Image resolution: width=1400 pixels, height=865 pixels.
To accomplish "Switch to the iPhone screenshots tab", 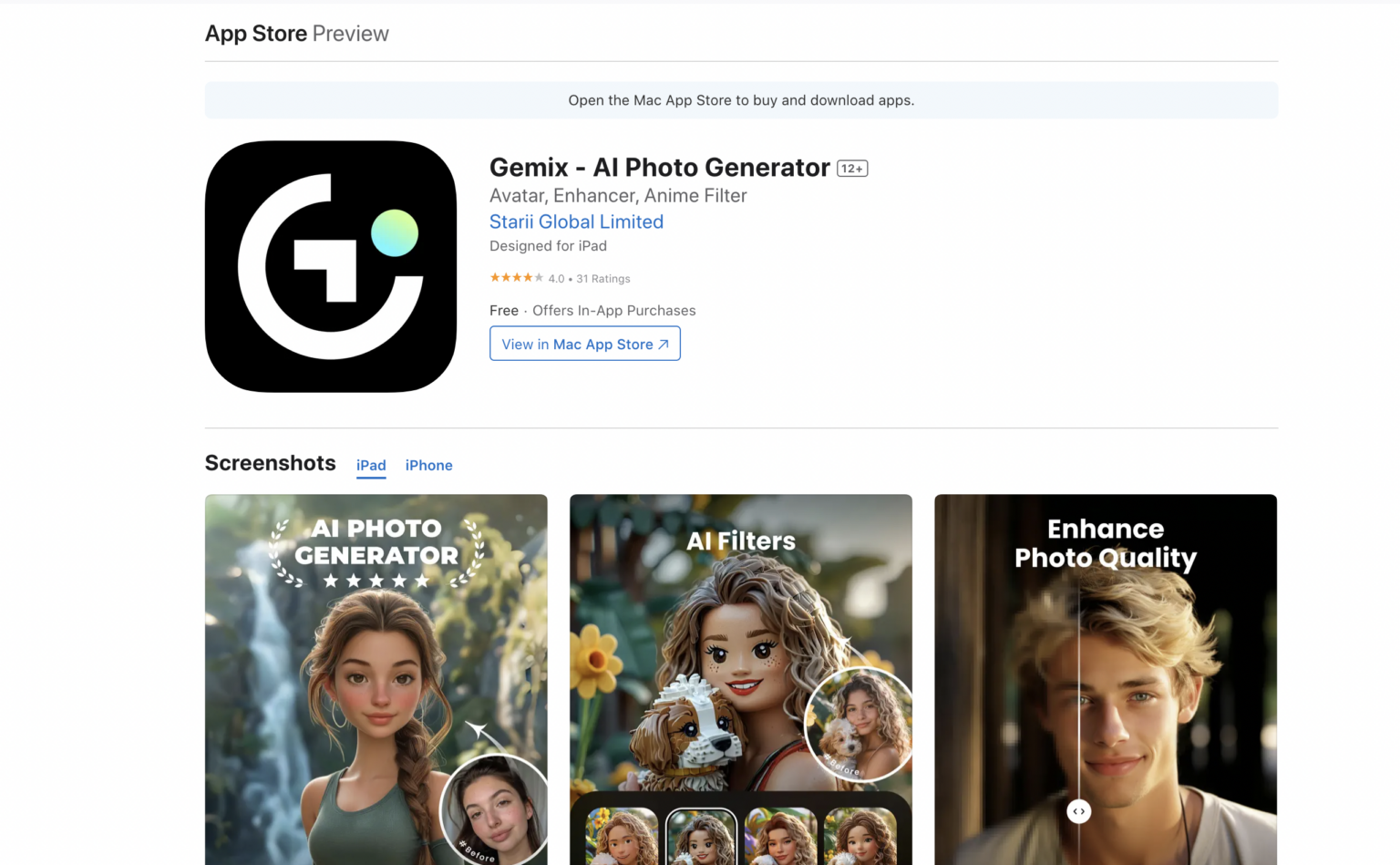I will point(428,465).
